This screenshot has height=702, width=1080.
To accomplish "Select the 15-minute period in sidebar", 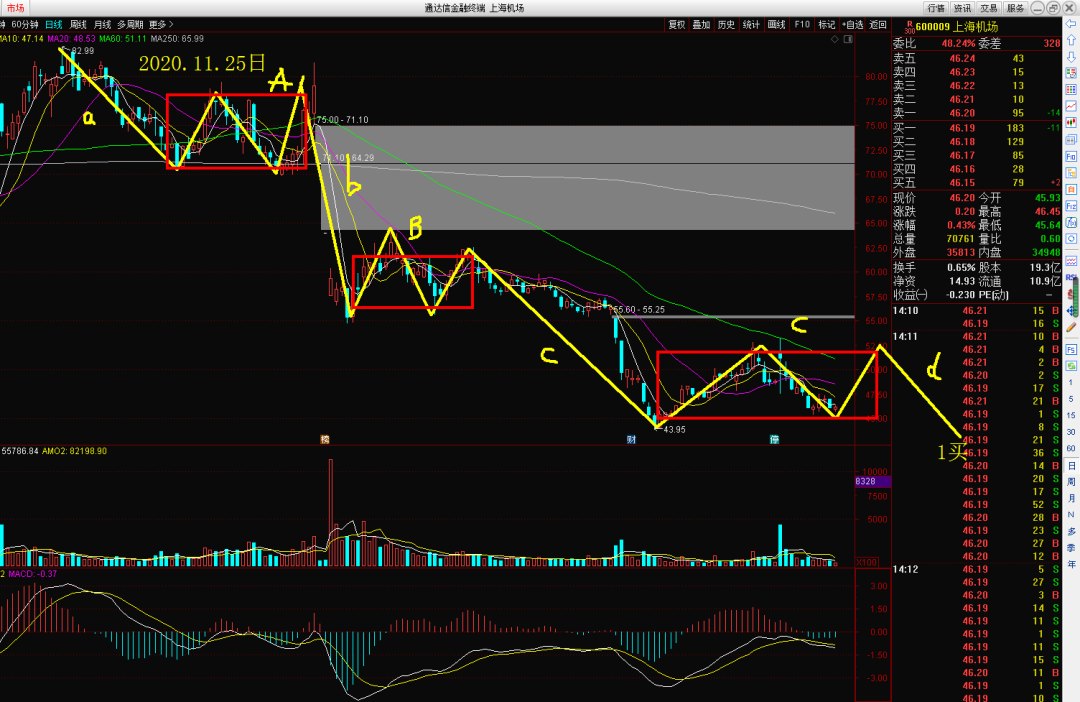I will pos(1071,415).
